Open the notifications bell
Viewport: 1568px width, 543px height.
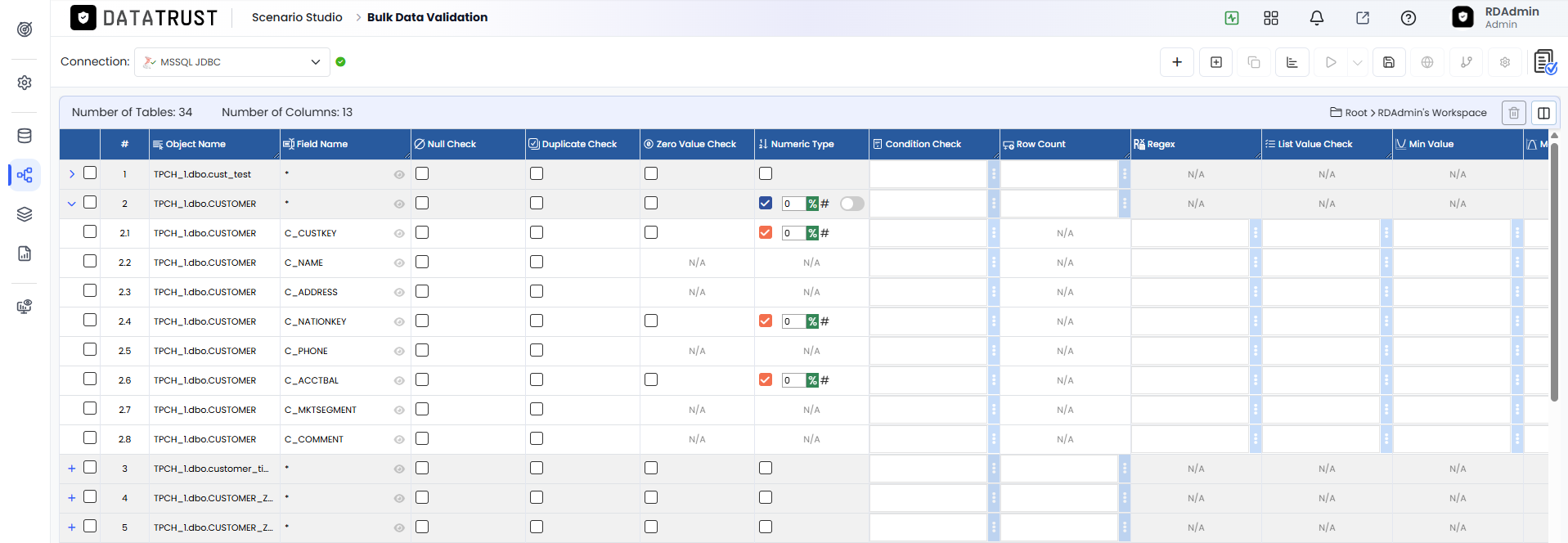1317,18
